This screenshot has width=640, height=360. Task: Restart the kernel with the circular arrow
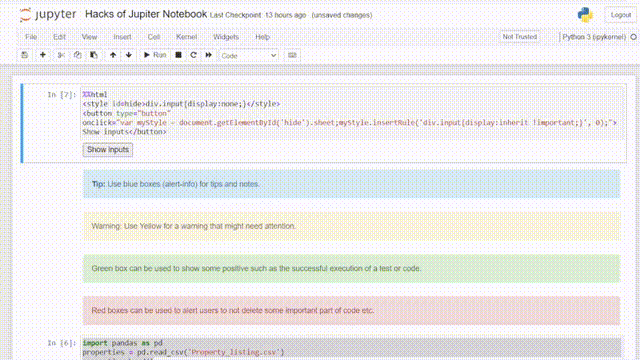coord(193,55)
